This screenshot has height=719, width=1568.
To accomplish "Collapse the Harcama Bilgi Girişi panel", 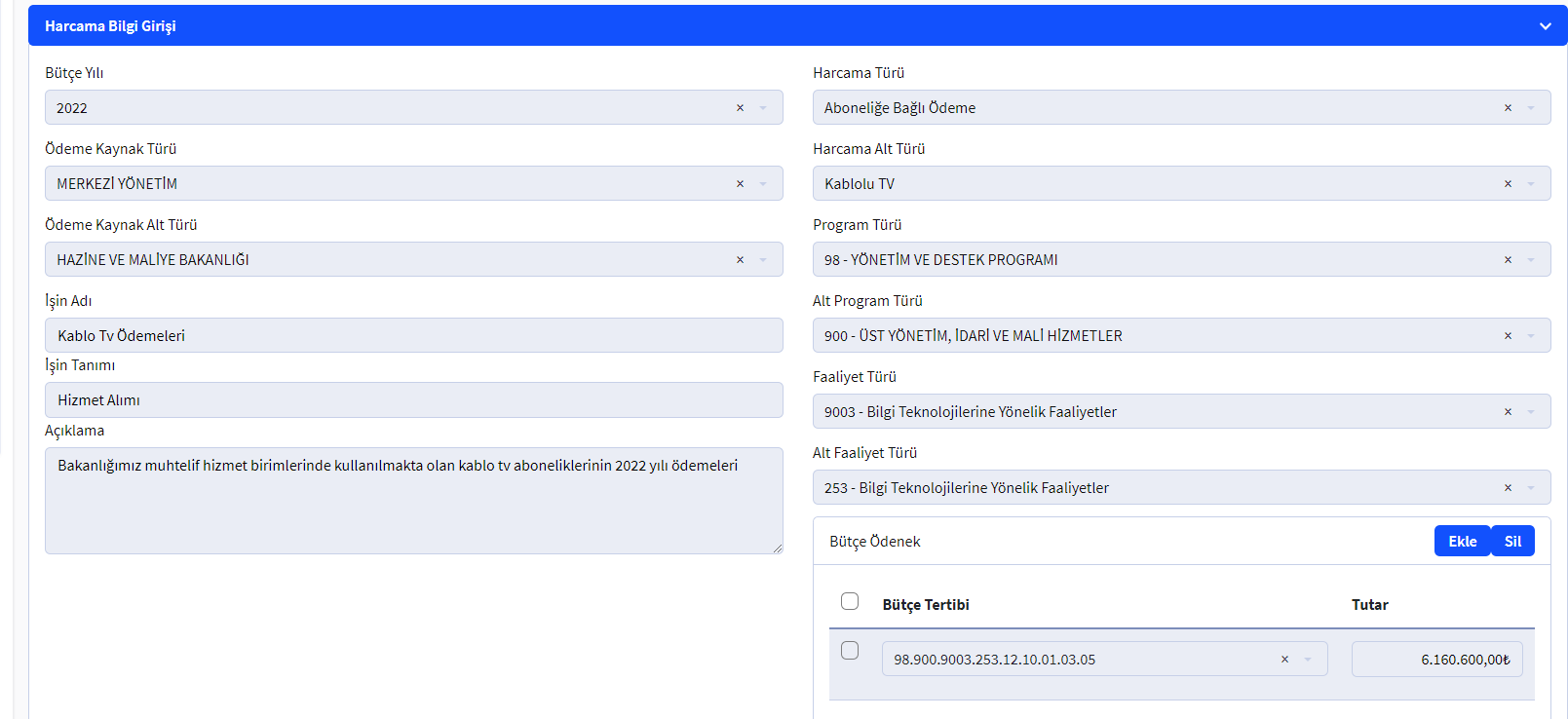I will 1545,26.
